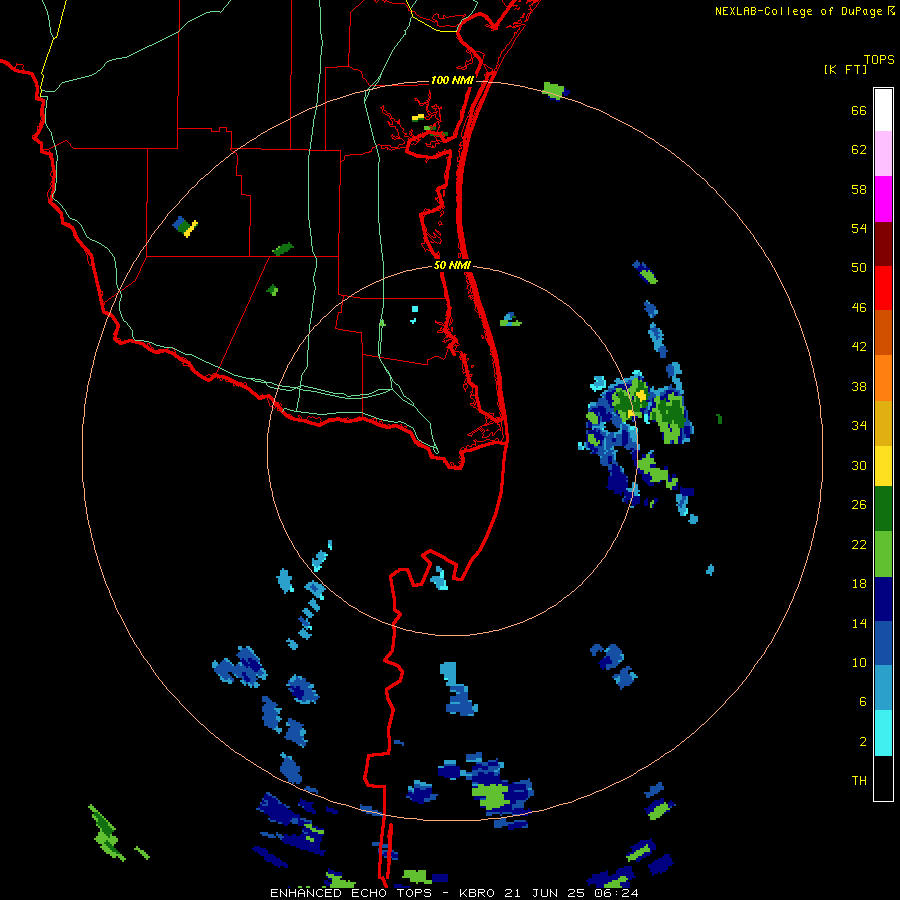Click the 30 value on legend
The image size is (900, 900).
859,465
